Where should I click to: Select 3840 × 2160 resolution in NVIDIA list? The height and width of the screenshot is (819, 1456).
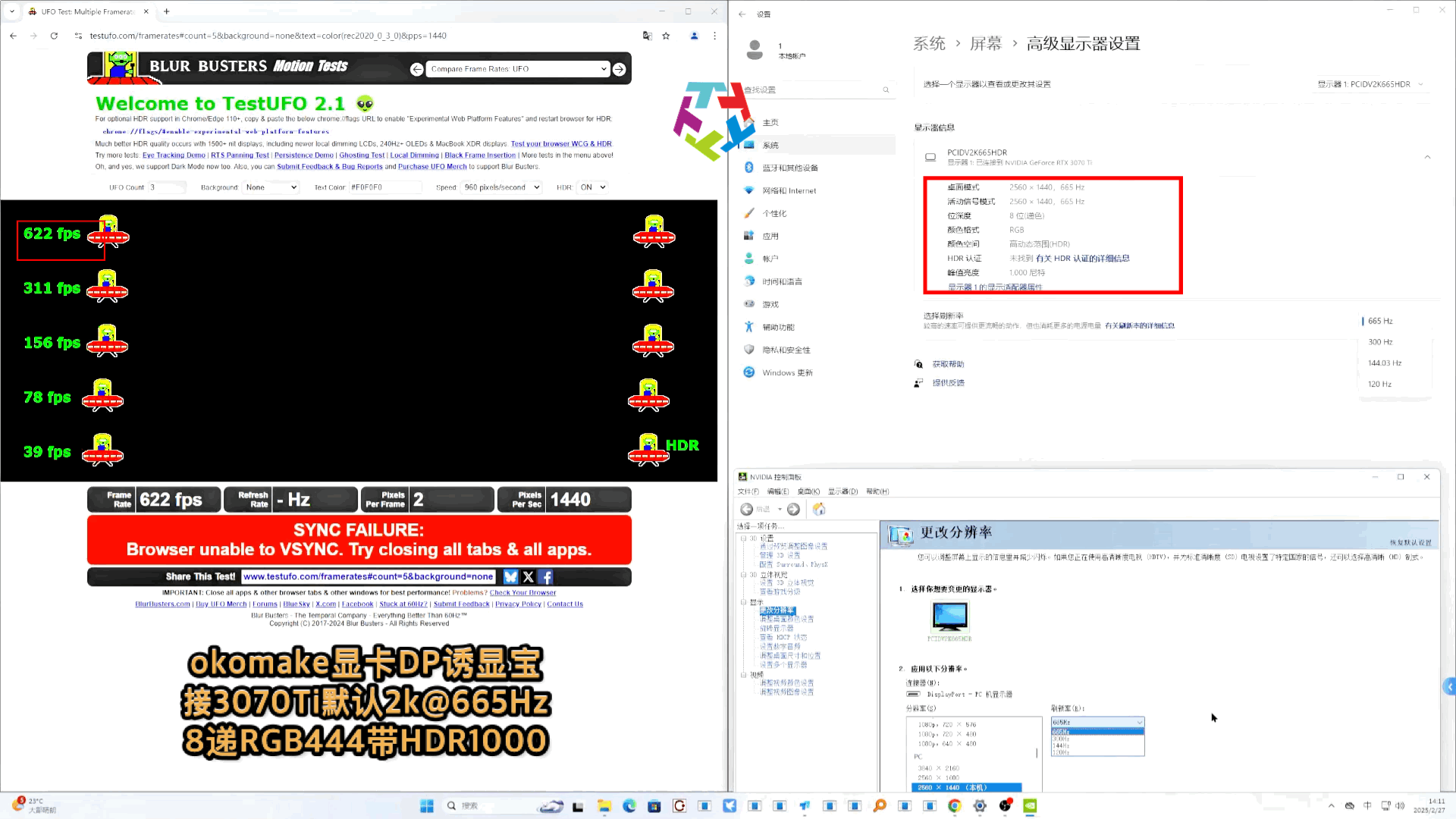pyautogui.click(x=939, y=768)
